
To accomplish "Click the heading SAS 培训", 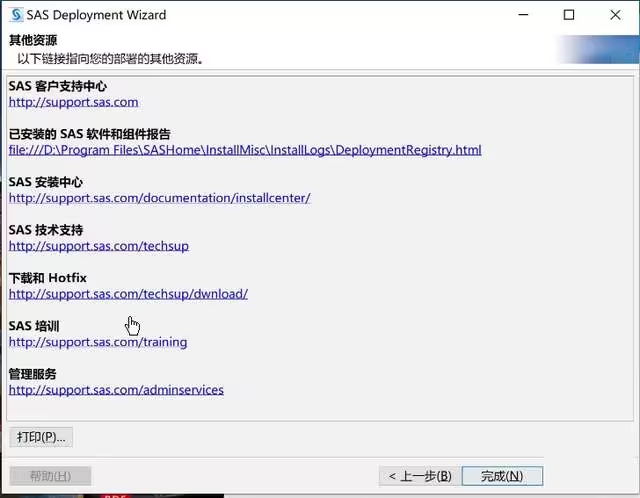I will click(x=34, y=326).
